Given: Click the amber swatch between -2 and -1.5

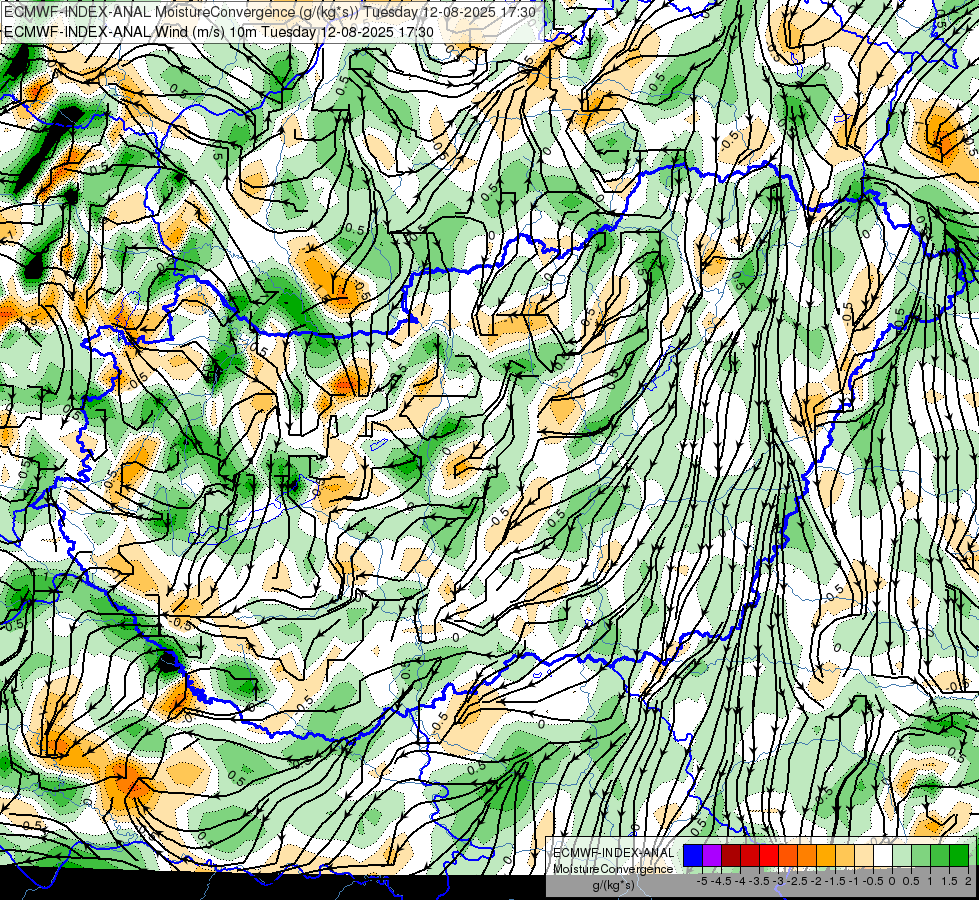Looking at the screenshot, I should [826, 856].
